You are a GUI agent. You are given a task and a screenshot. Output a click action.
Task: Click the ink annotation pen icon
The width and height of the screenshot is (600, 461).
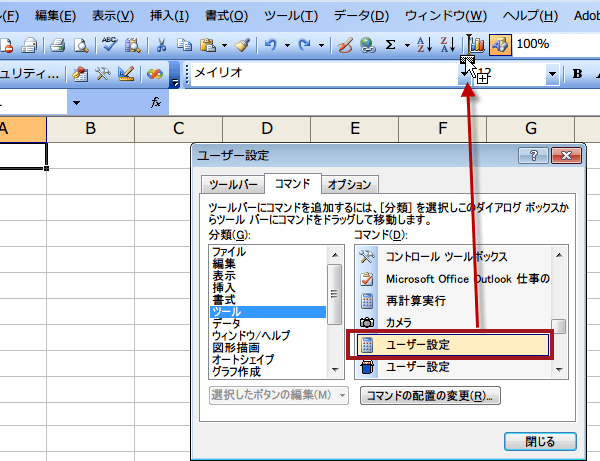click(345, 45)
